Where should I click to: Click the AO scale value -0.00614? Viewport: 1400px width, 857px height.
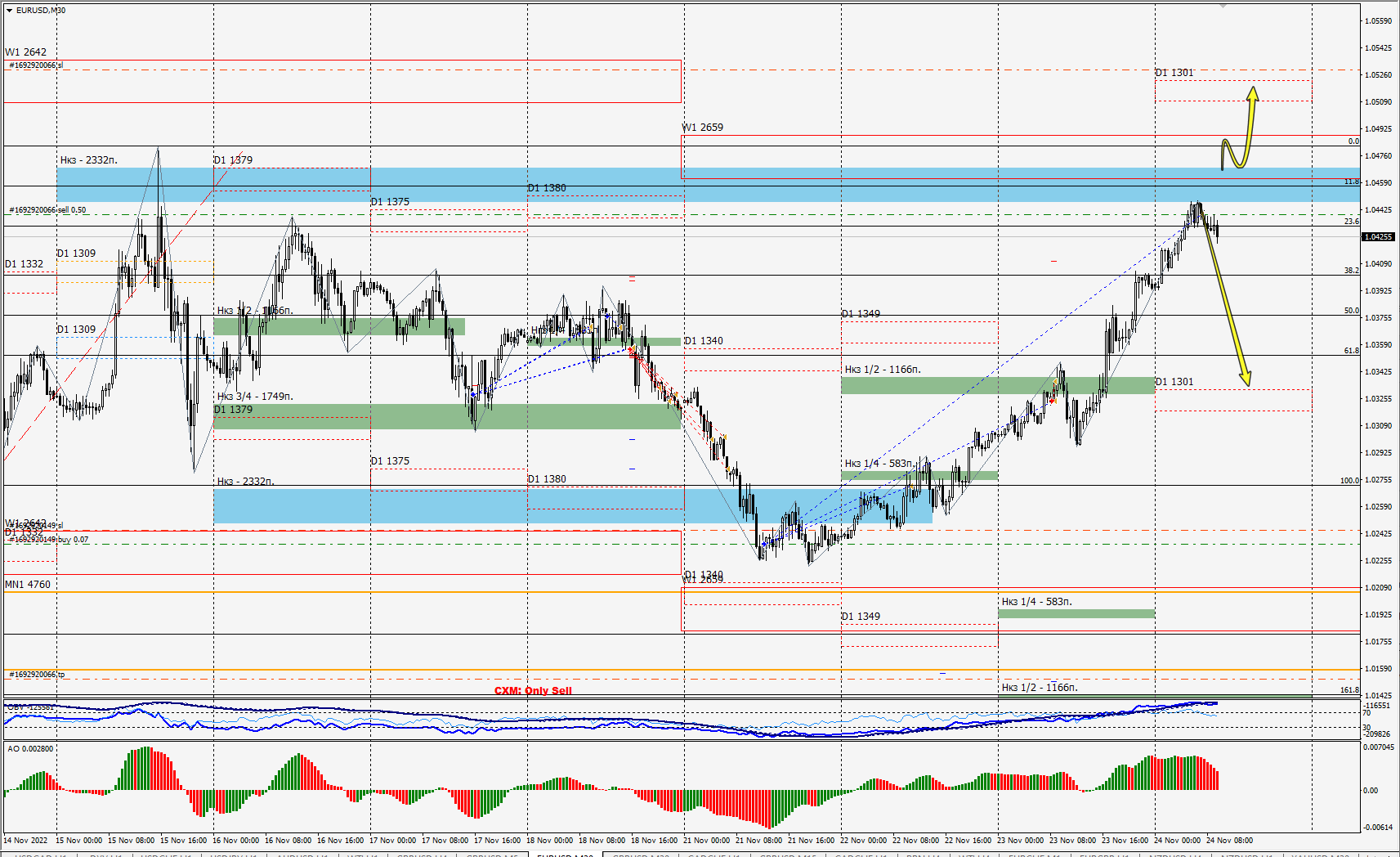tap(1378, 828)
